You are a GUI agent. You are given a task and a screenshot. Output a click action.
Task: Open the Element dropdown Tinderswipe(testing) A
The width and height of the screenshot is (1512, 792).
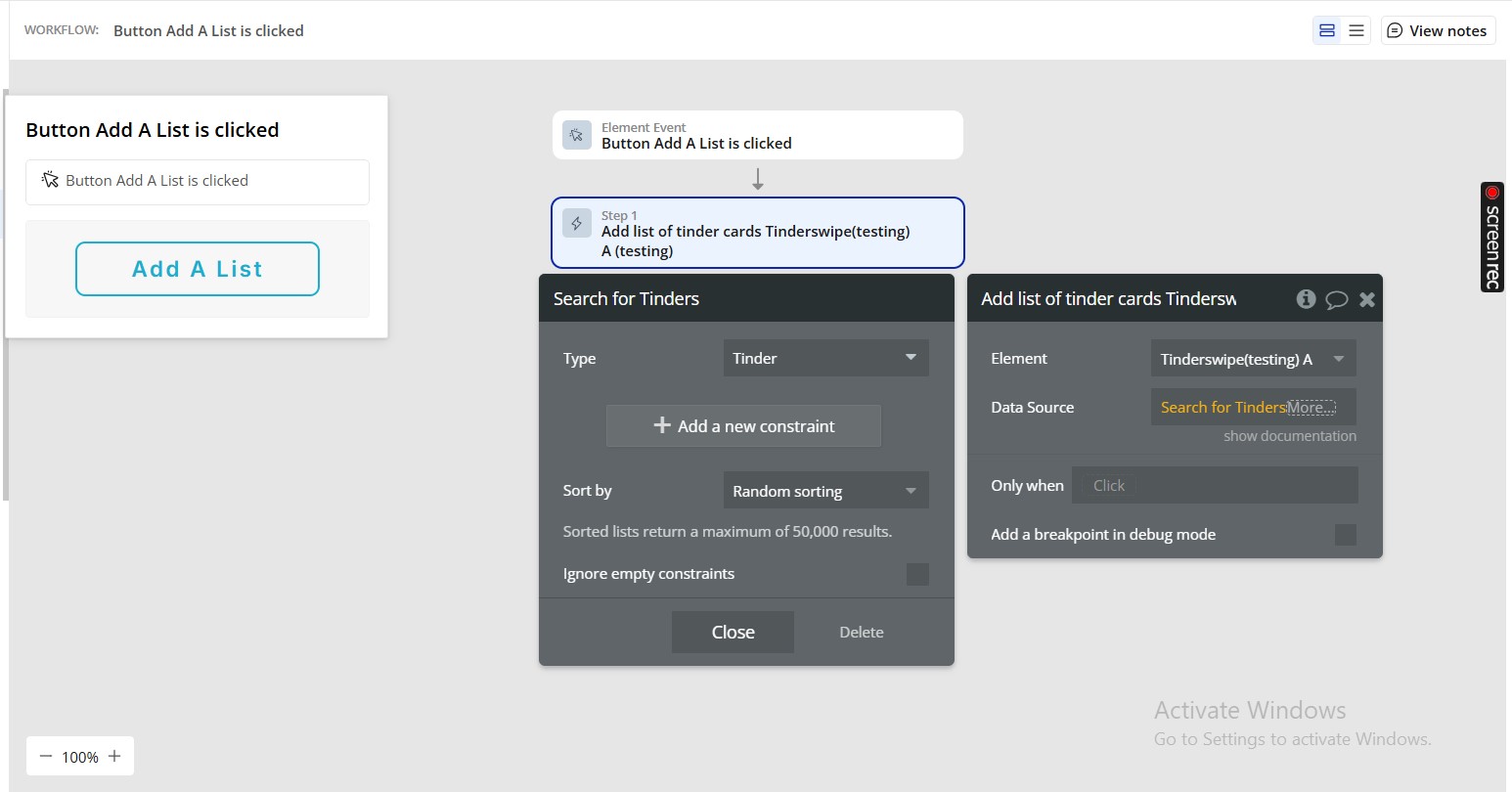pos(1253,359)
